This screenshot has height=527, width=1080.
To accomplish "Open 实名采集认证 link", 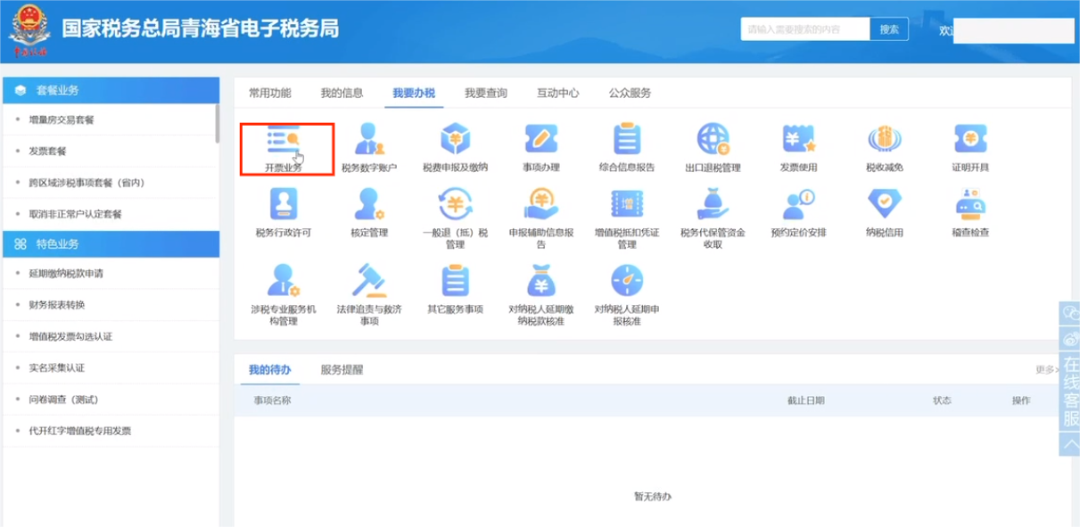I will point(56,368).
